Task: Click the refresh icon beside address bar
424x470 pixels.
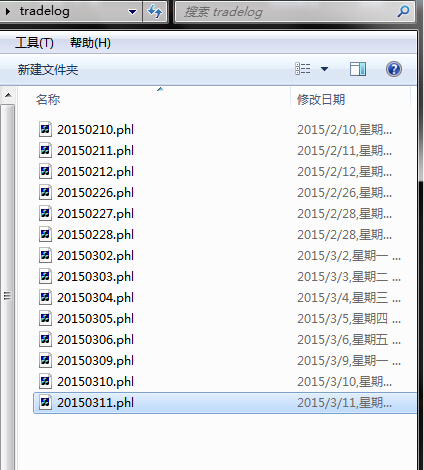Action: pyautogui.click(x=155, y=12)
